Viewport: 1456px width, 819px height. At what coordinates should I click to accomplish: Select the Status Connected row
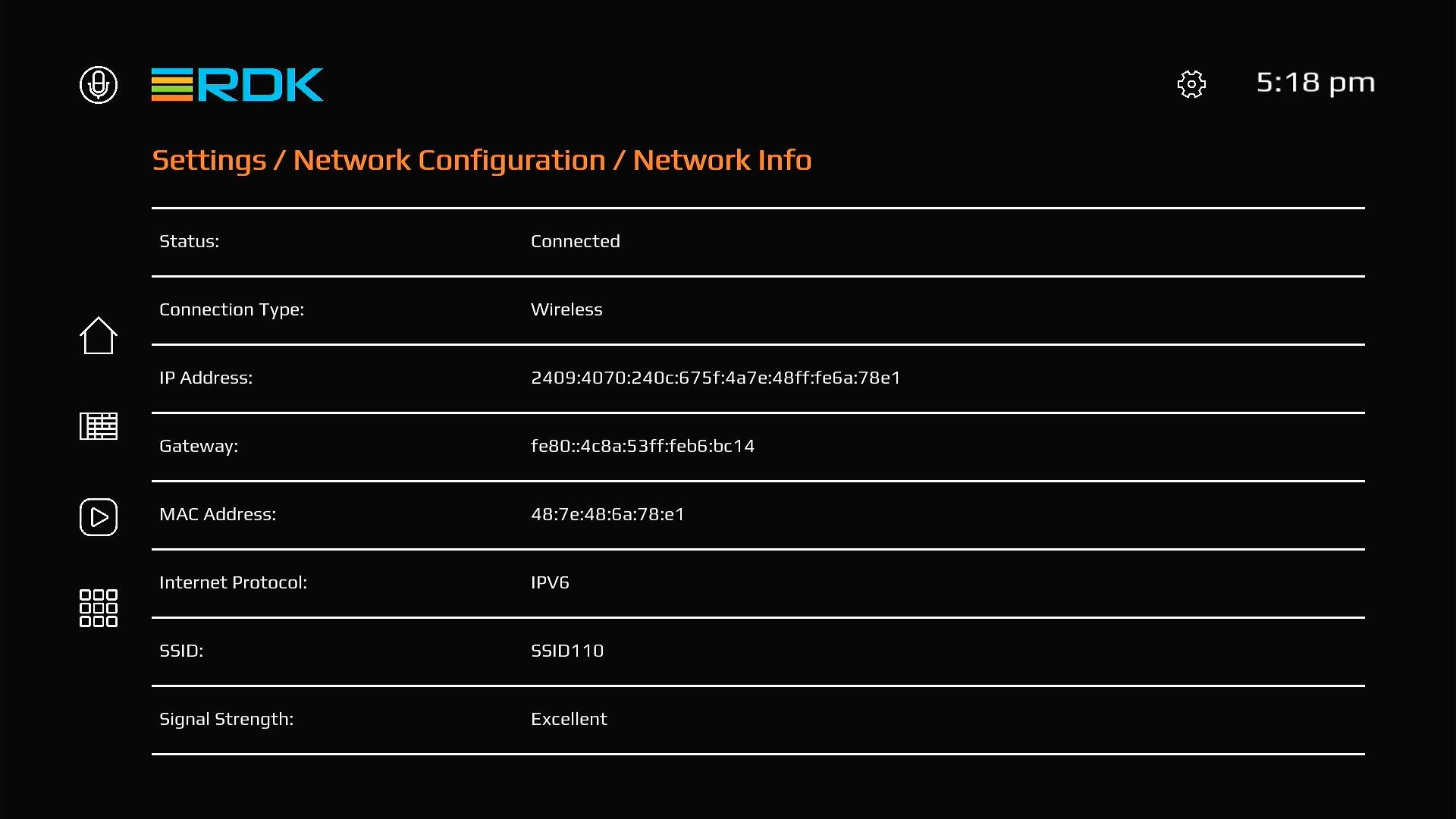point(757,242)
